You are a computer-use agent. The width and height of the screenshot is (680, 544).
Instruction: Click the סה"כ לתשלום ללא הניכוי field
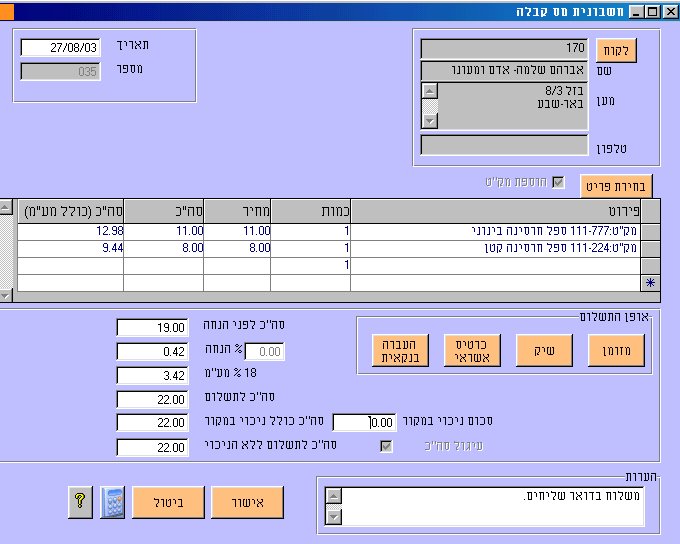point(153,447)
